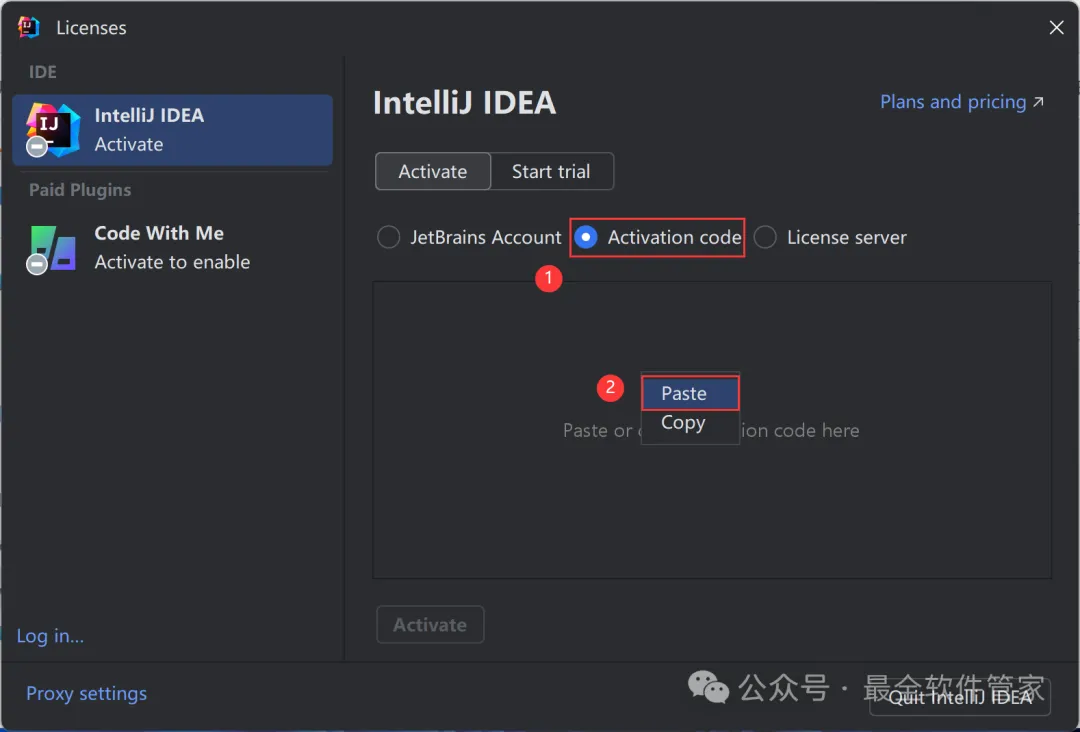This screenshot has width=1080, height=732.
Task: Select the JetBrains Account radio option
Action: pos(388,238)
